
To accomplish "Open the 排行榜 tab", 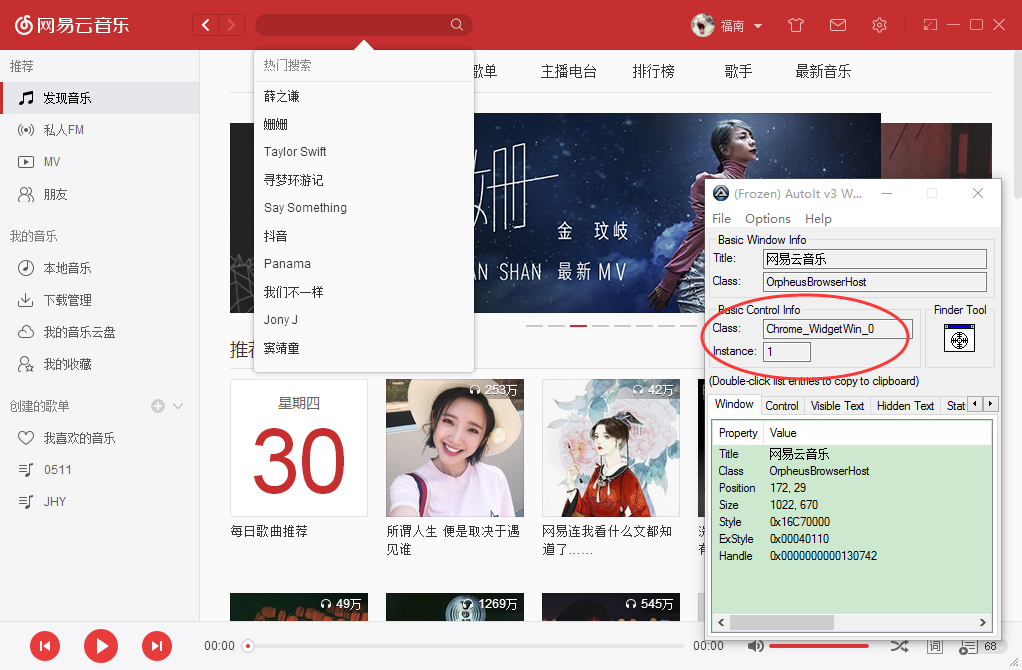I will 653,72.
